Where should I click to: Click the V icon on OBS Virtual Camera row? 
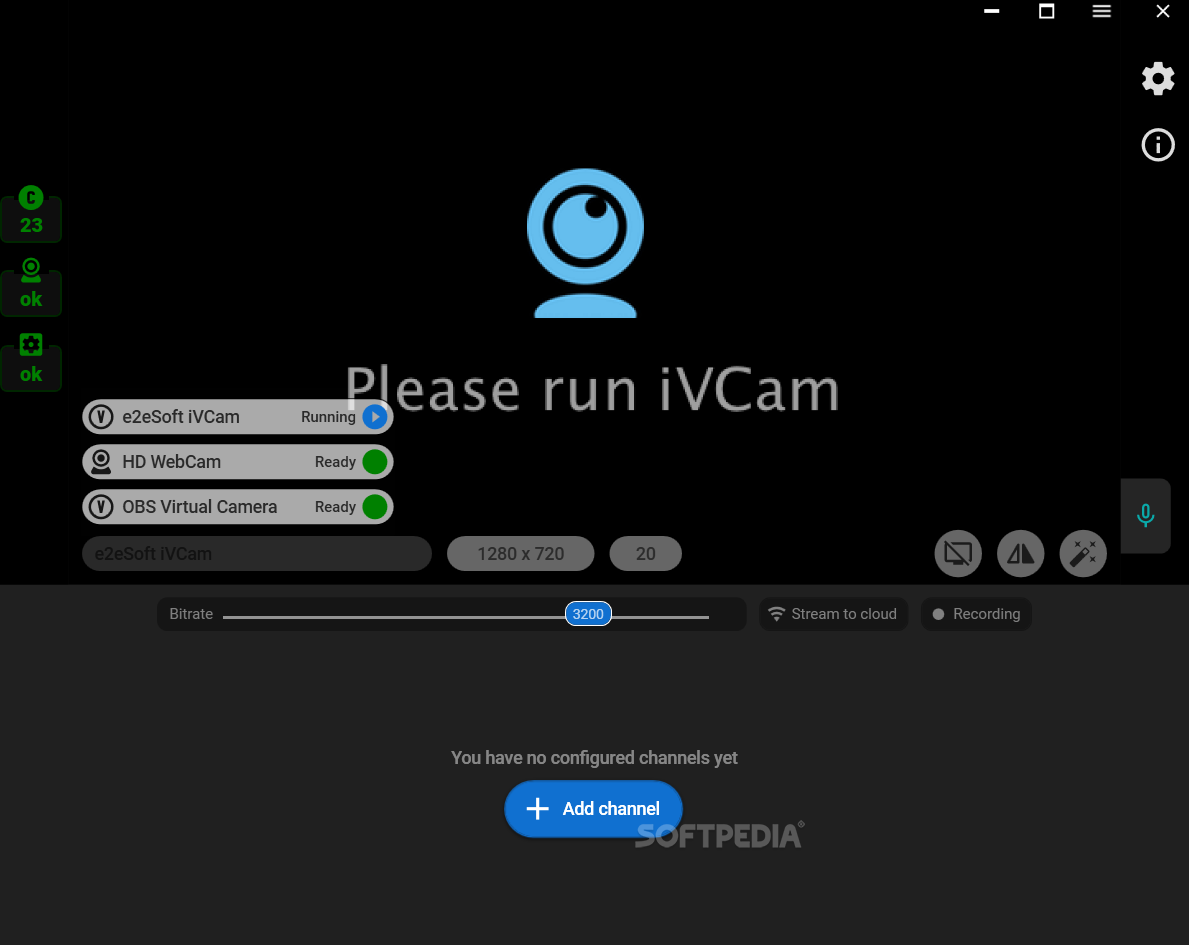coord(101,507)
